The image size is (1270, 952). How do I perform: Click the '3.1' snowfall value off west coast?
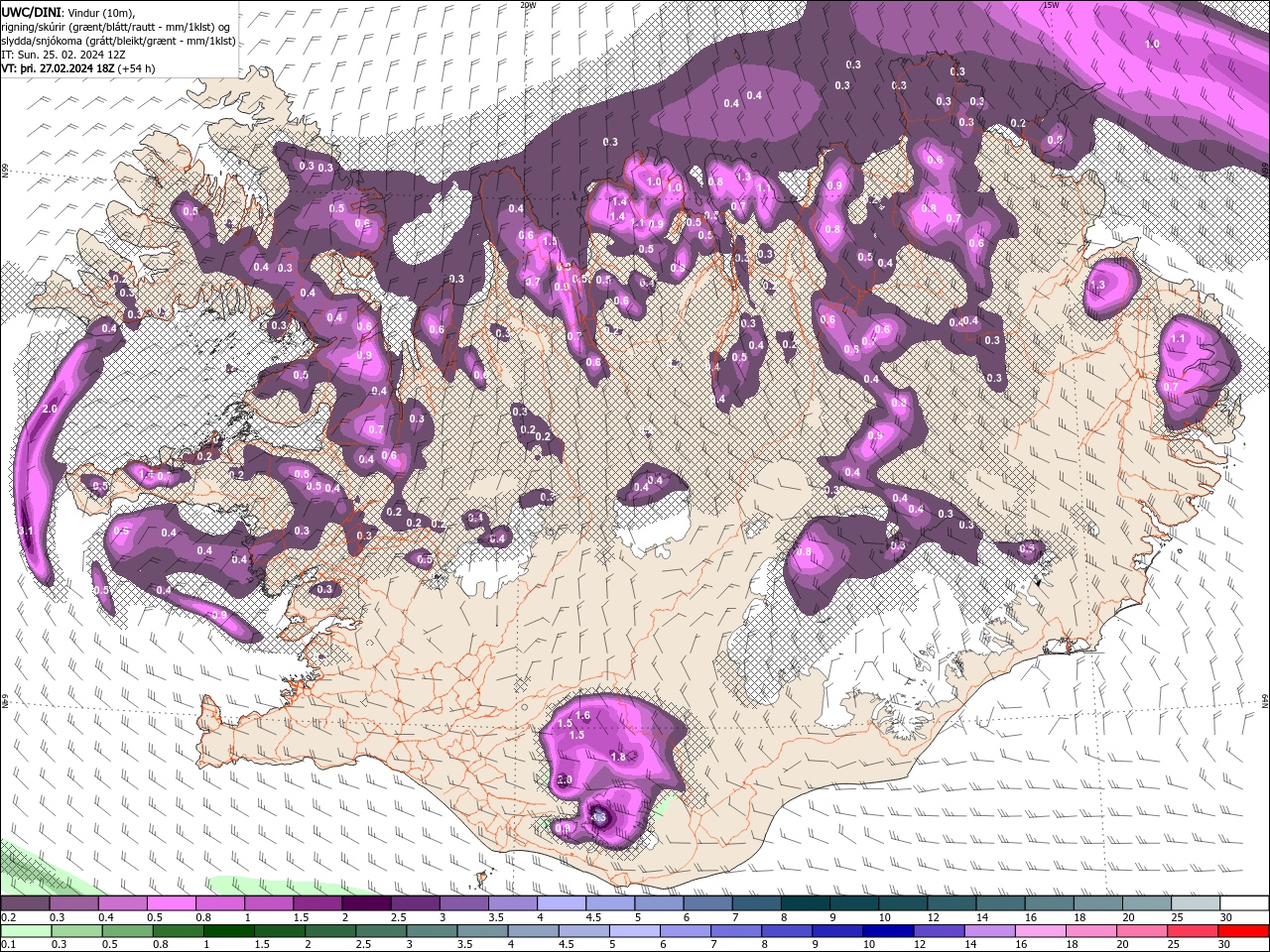pos(26,532)
